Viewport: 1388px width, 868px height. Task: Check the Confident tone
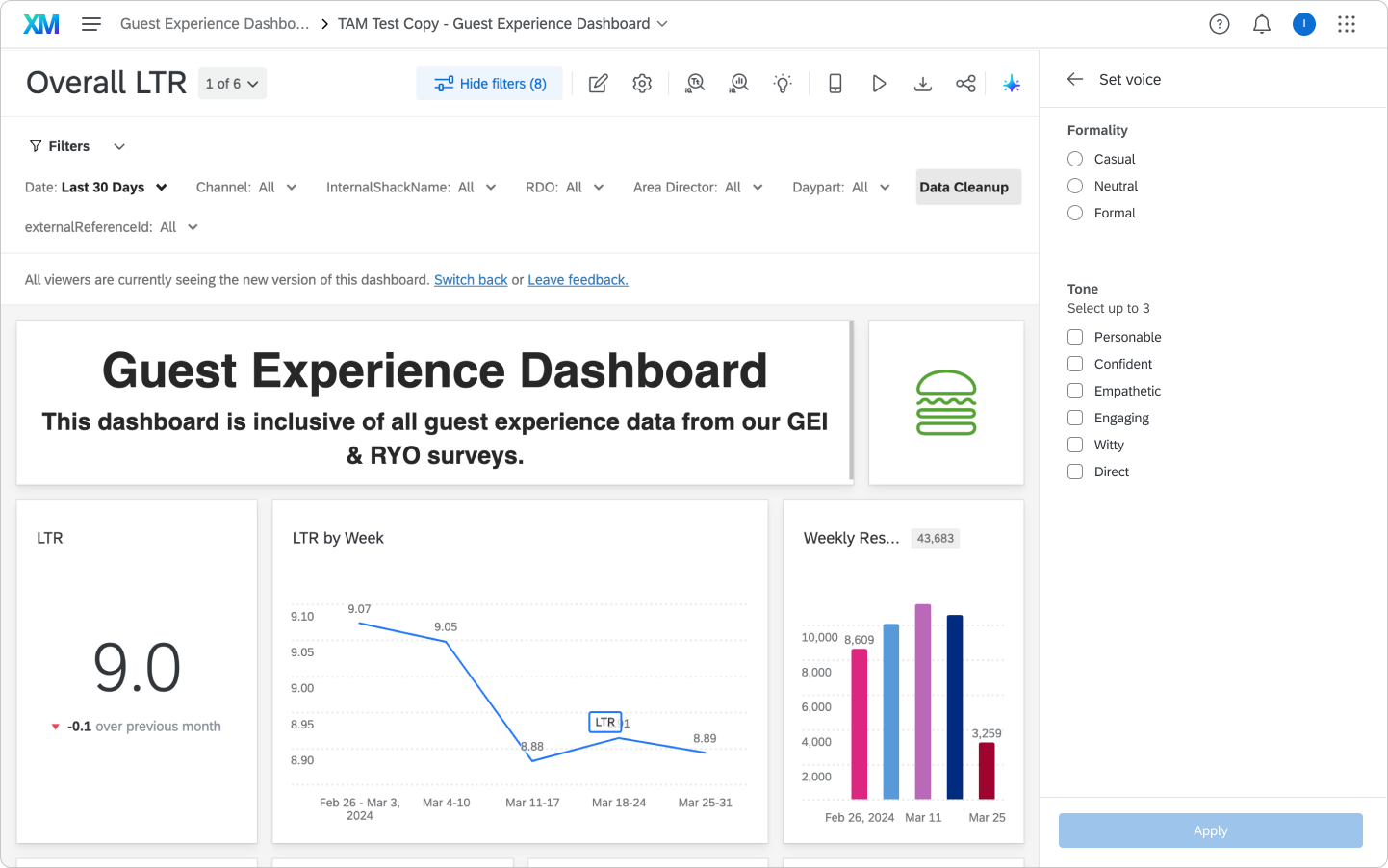[1075, 364]
